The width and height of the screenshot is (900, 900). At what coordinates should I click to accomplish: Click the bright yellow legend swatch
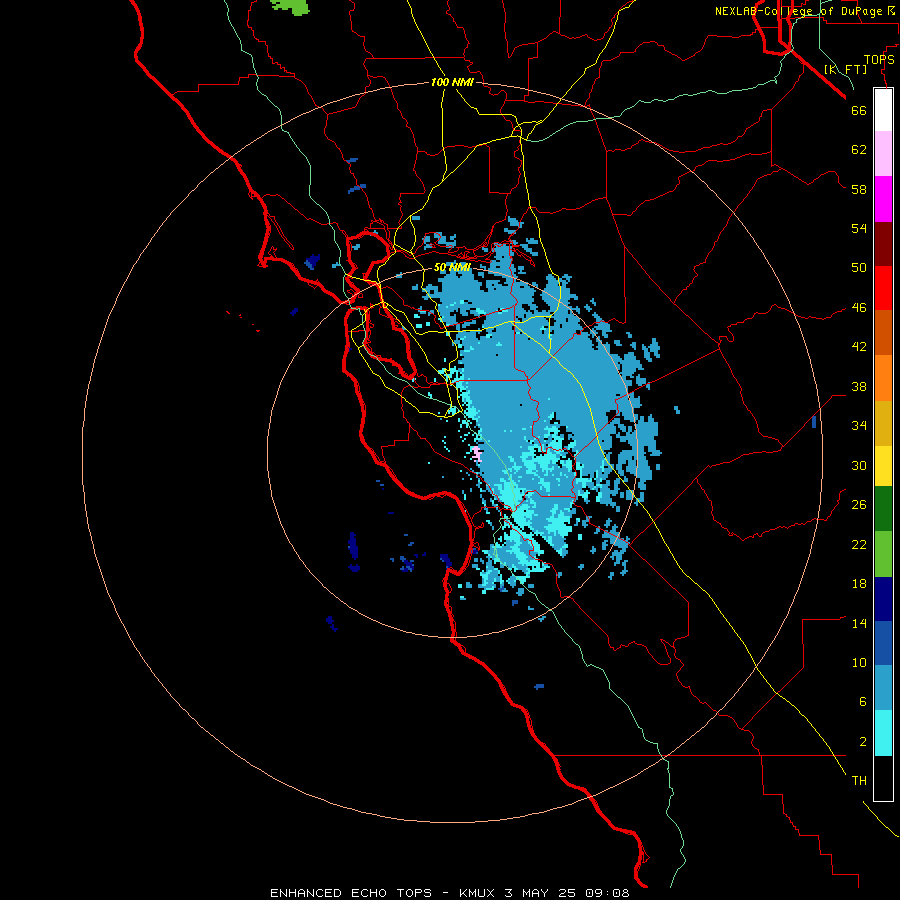[883, 466]
